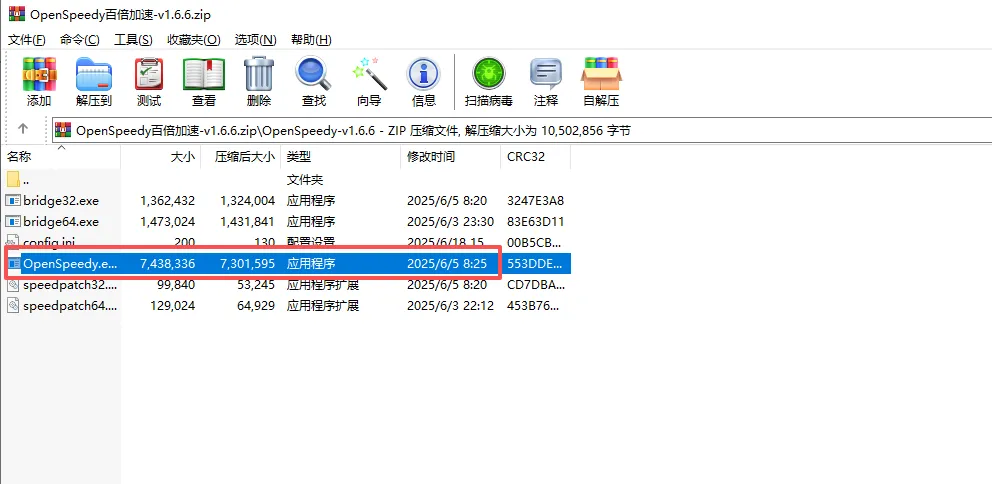Sort by 压缩后大小 column header

coord(240,157)
